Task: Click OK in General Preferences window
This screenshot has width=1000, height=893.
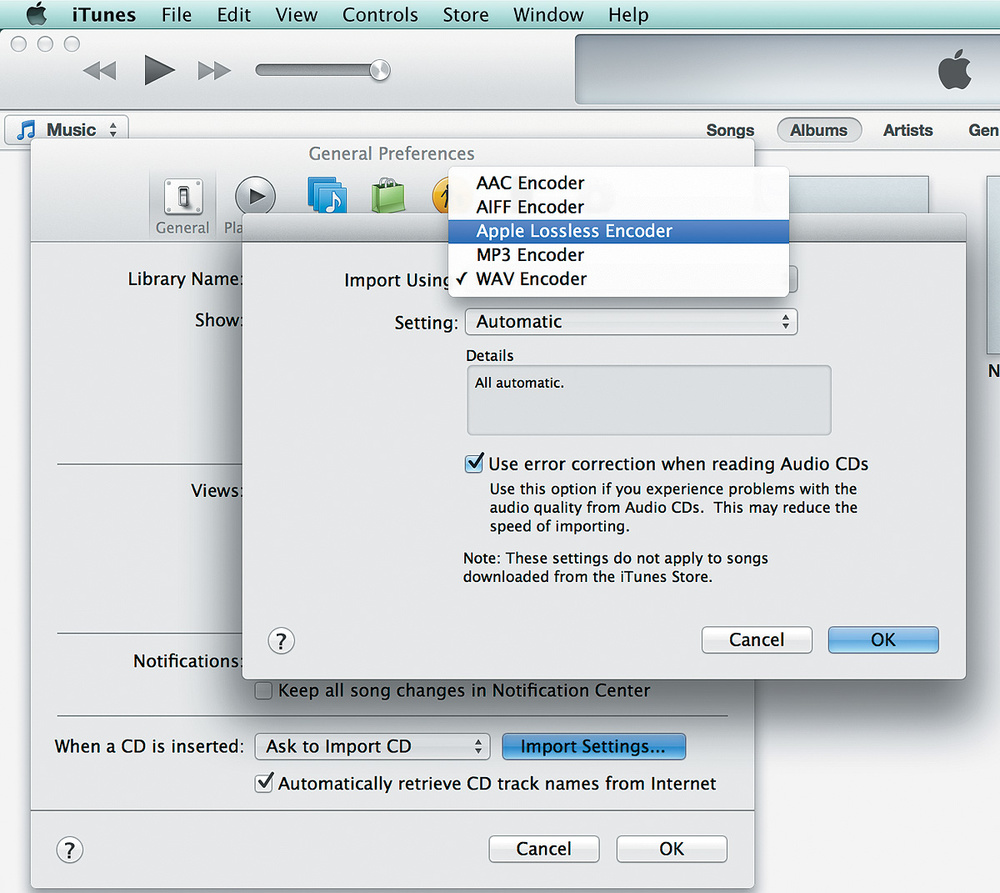Action: coord(672,849)
